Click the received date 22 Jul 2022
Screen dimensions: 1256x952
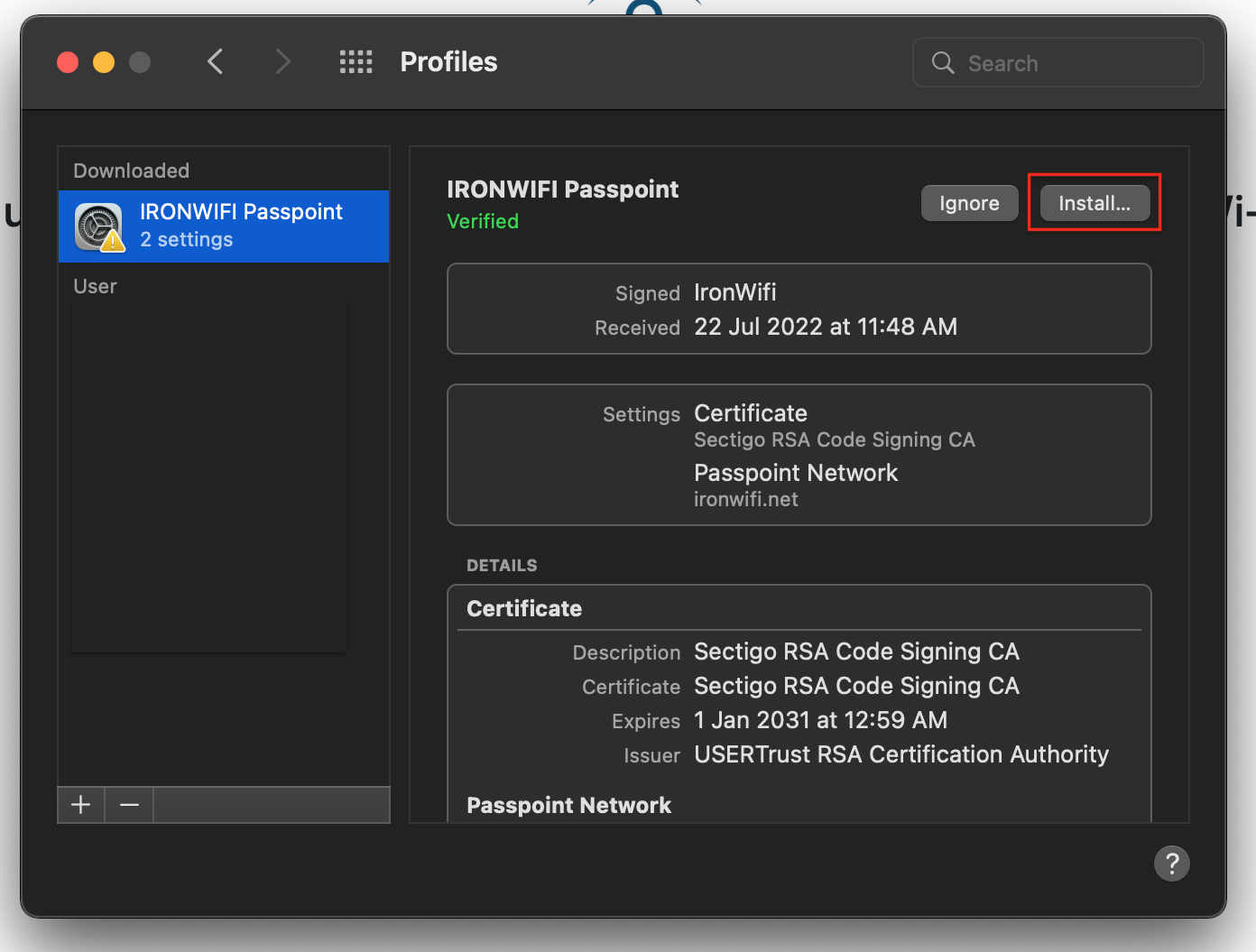click(826, 327)
